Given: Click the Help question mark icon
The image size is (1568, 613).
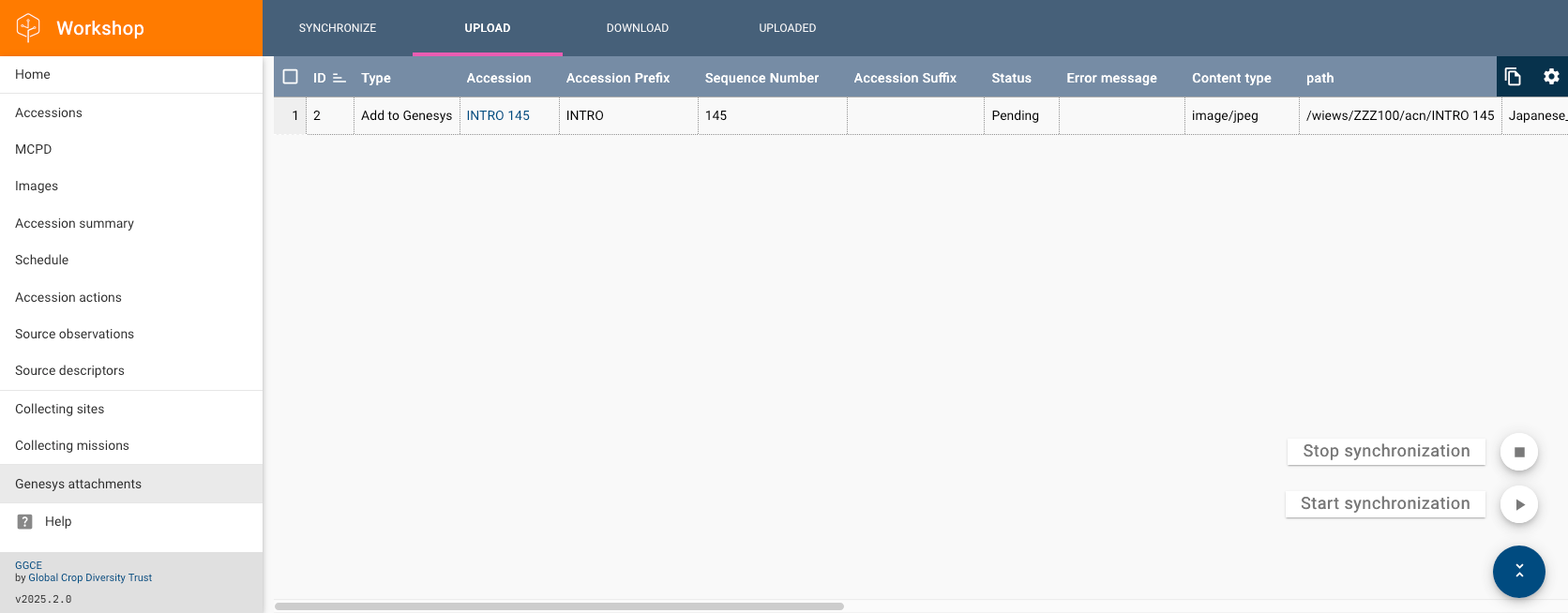Looking at the screenshot, I should 25,522.
